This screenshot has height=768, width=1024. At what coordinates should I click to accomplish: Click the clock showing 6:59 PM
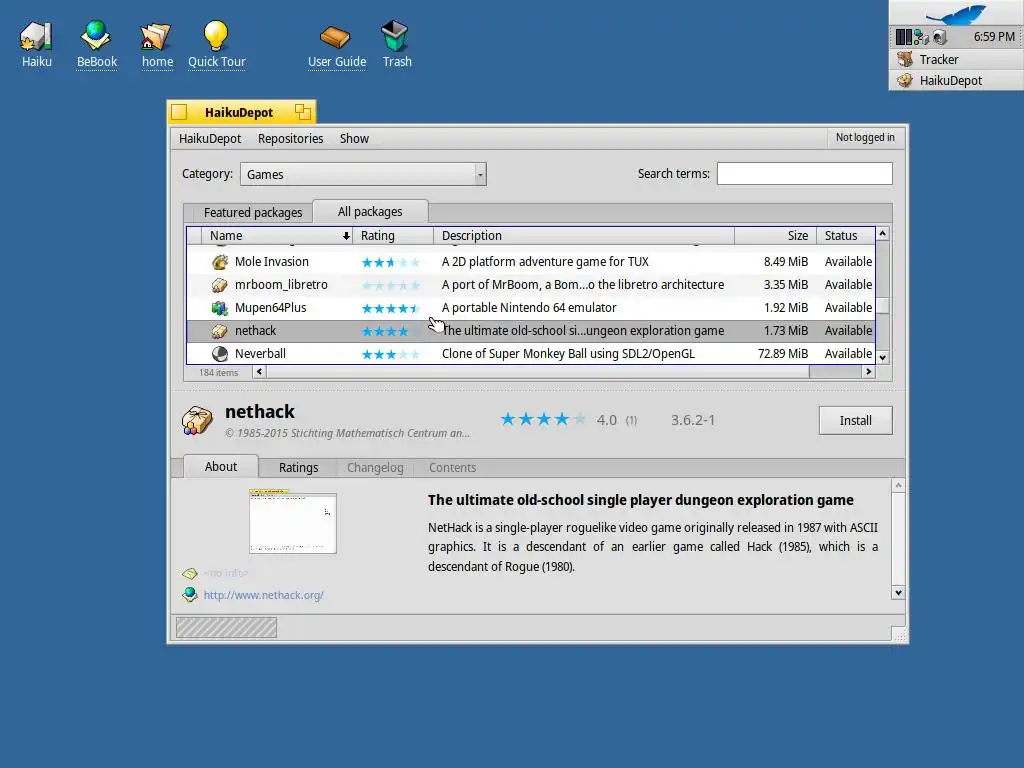[x=993, y=37]
